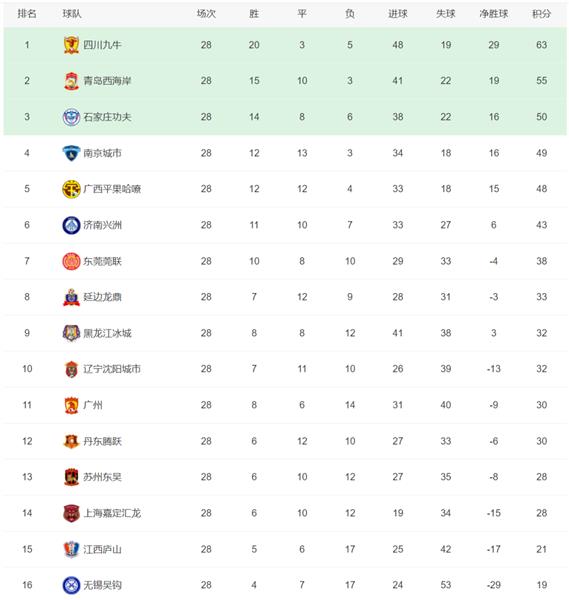569x600 pixels.
Task: Open the 辽宁沈阳城市 team name link
Action: [x=112, y=369]
